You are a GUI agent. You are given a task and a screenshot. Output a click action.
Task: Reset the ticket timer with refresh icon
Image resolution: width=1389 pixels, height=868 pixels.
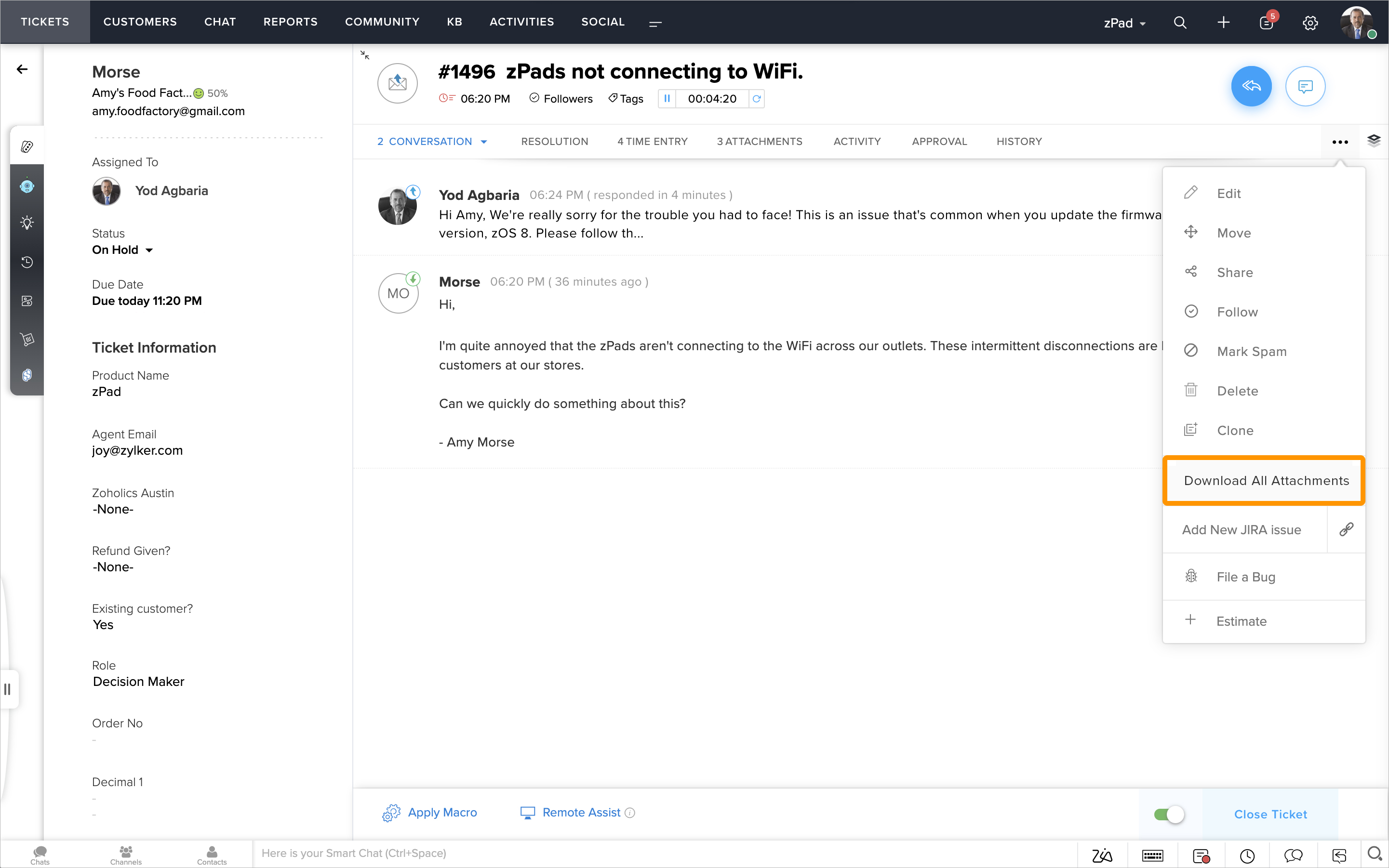pos(757,99)
